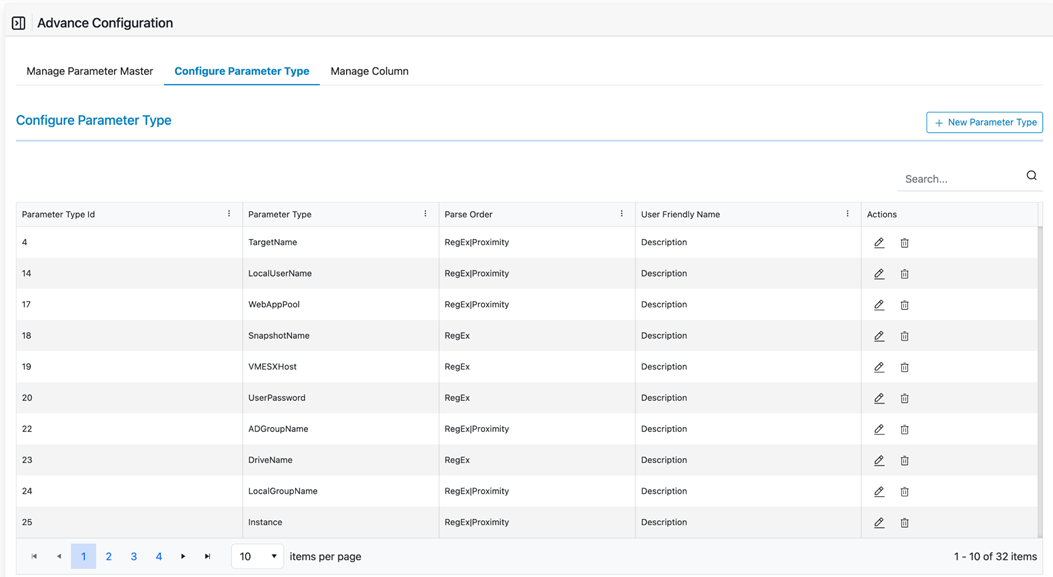Edit the WebAppPool row

pyautogui.click(x=879, y=305)
